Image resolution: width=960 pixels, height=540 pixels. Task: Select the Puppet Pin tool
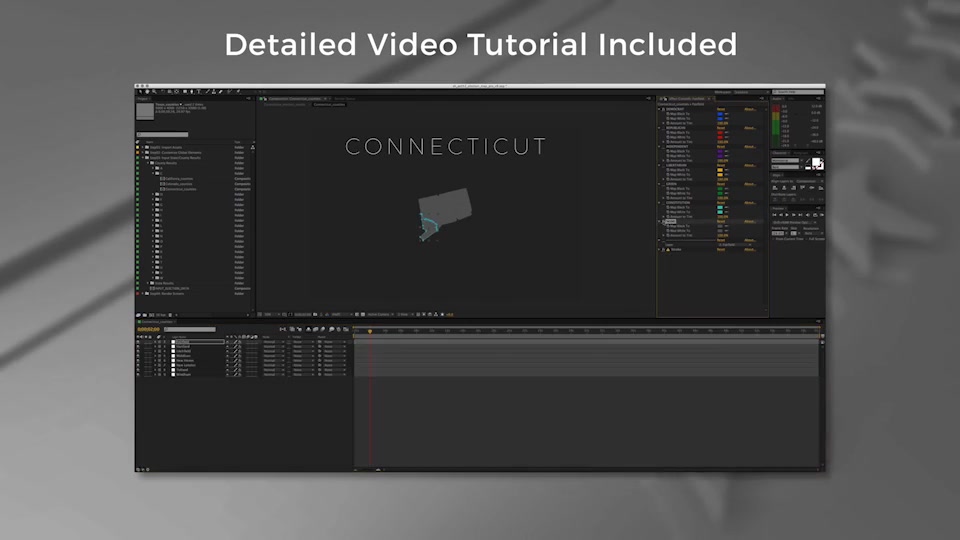239,92
